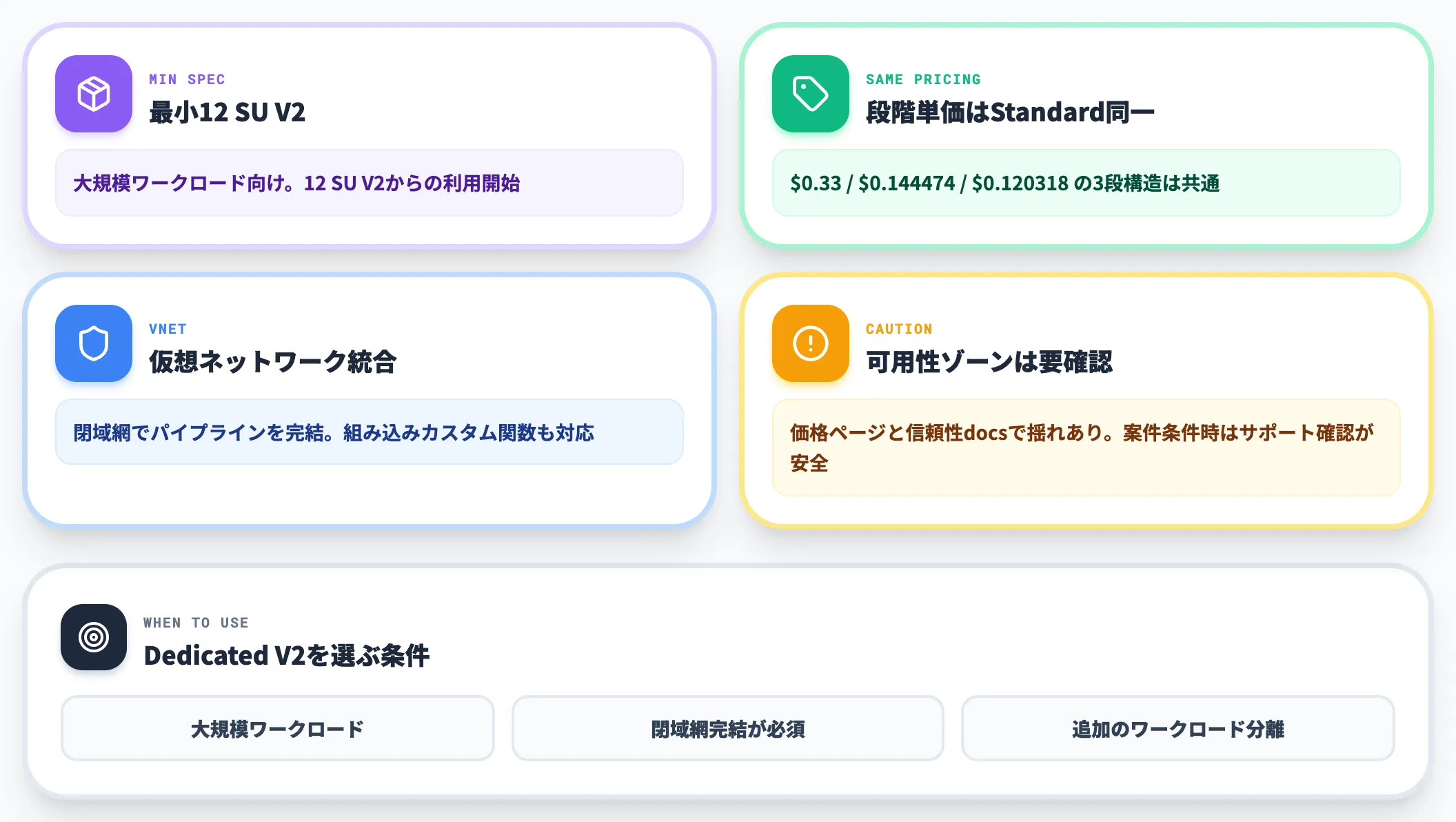Click the purple 12 SU V2 description box

point(370,183)
